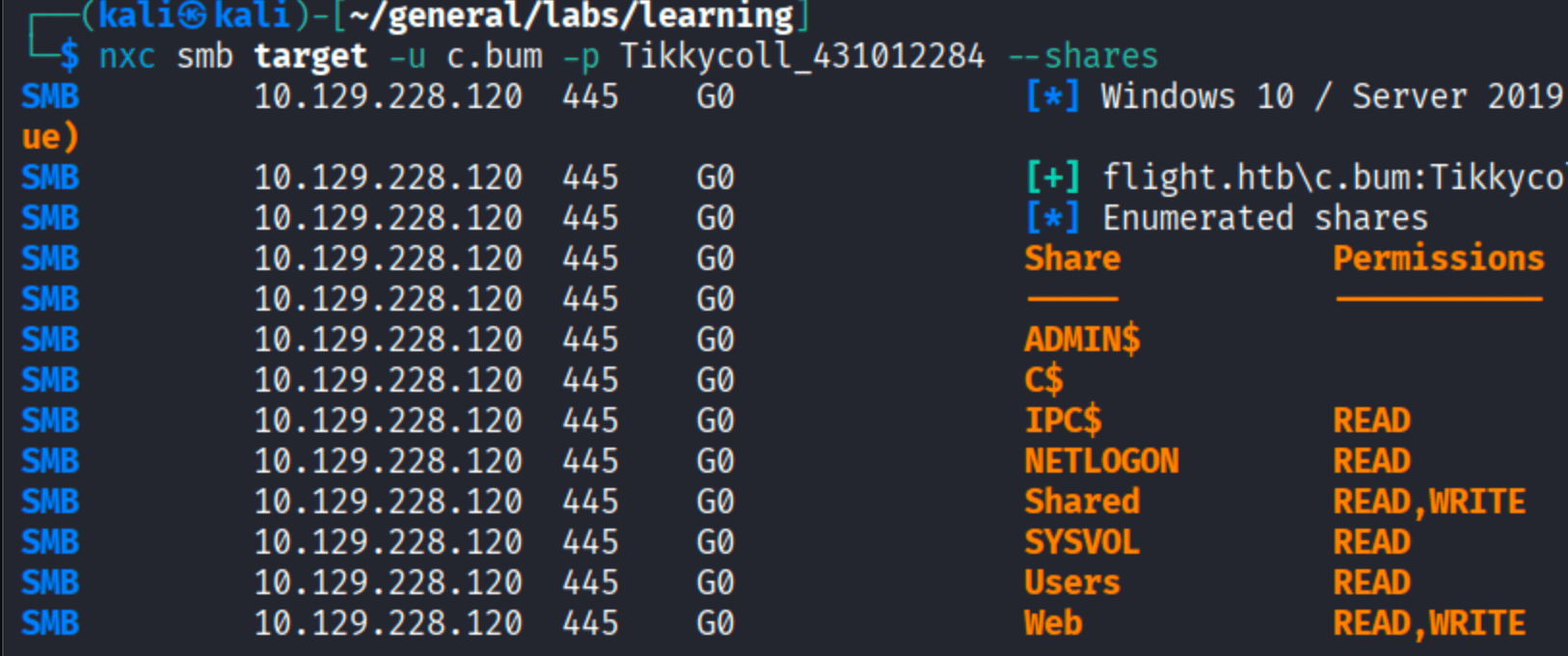The width and height of the screenshot is (1568, 656).
Task: Click the $ prompt symbol
Action: point(69,56)
